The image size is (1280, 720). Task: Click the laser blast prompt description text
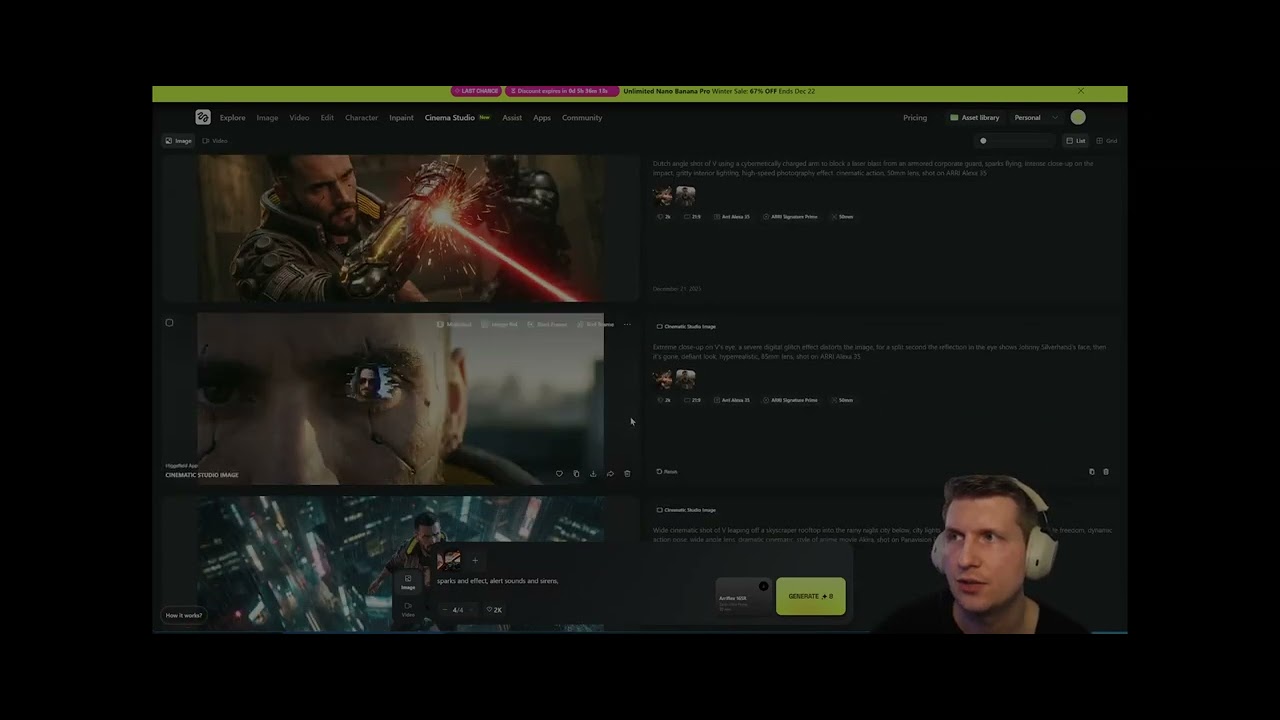tap(873, 168)
